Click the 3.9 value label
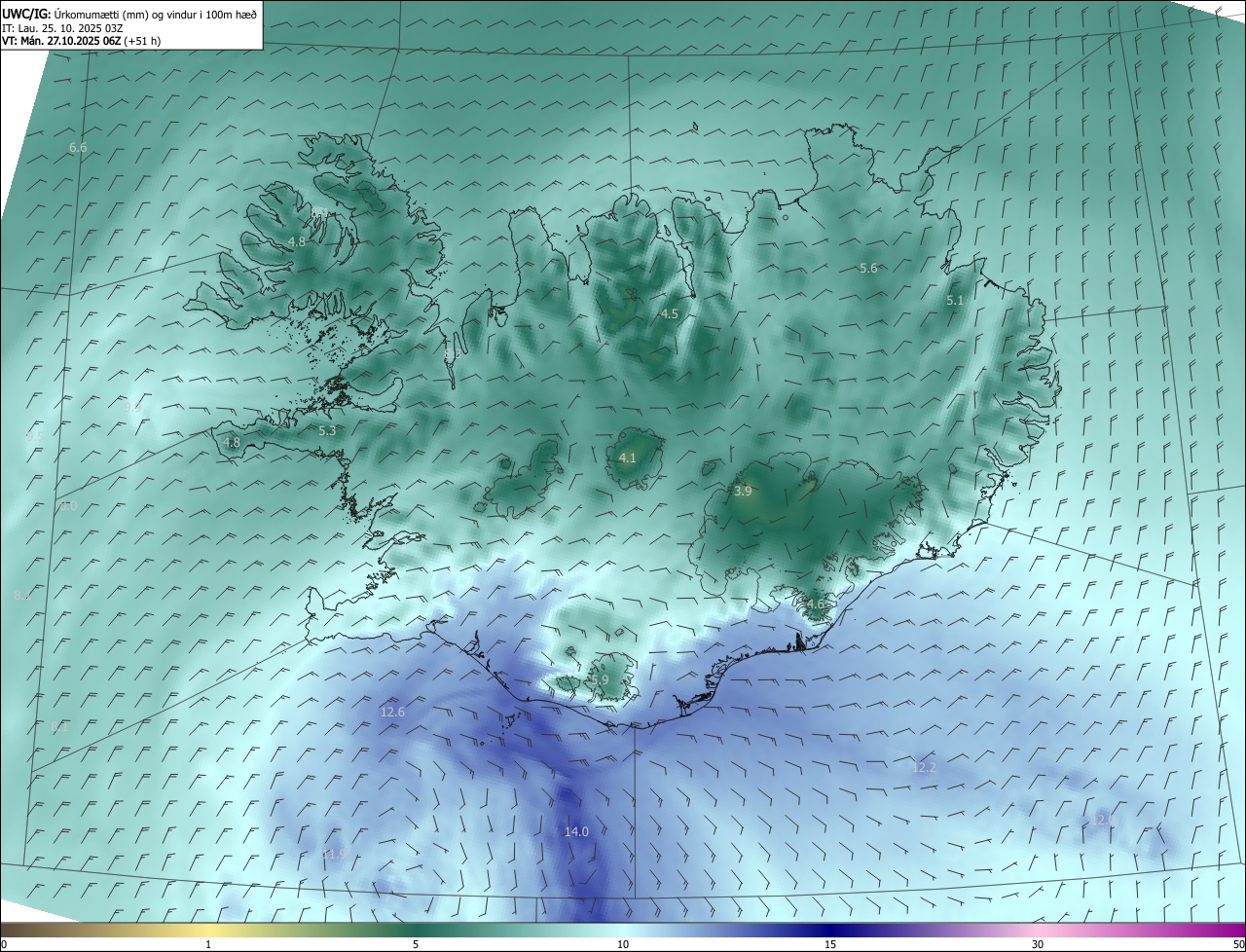 (743, 491)
